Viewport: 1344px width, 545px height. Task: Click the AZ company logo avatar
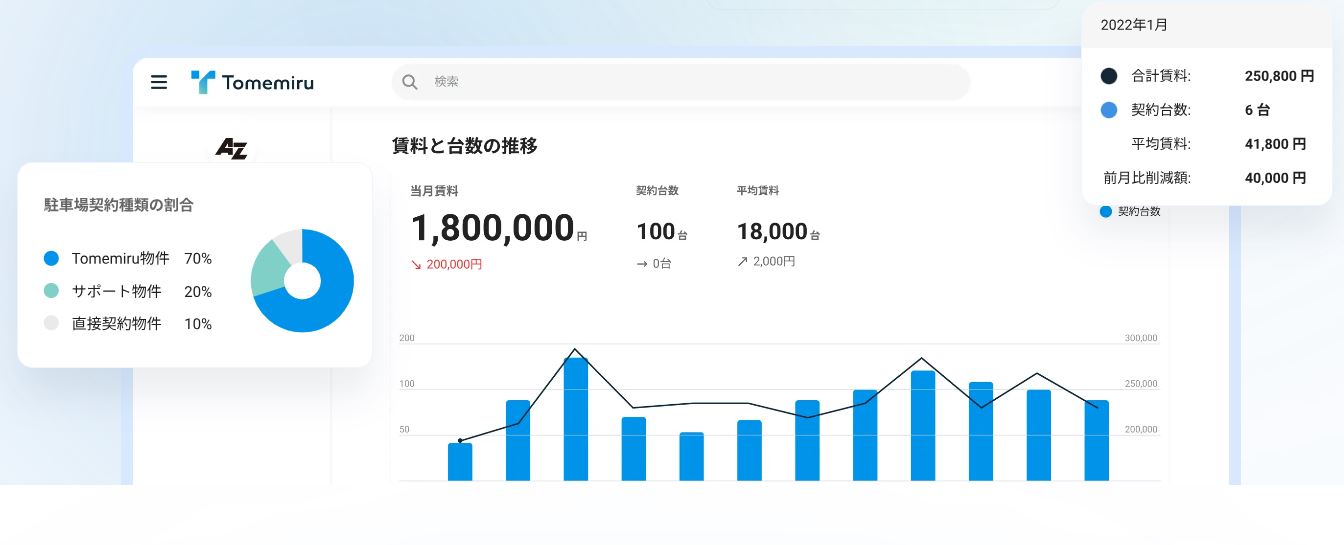(x=231, y=148)
